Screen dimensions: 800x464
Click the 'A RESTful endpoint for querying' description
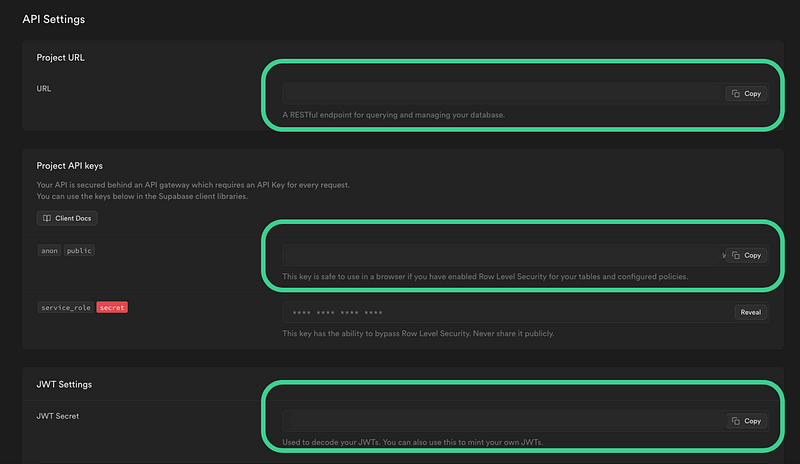393,115
